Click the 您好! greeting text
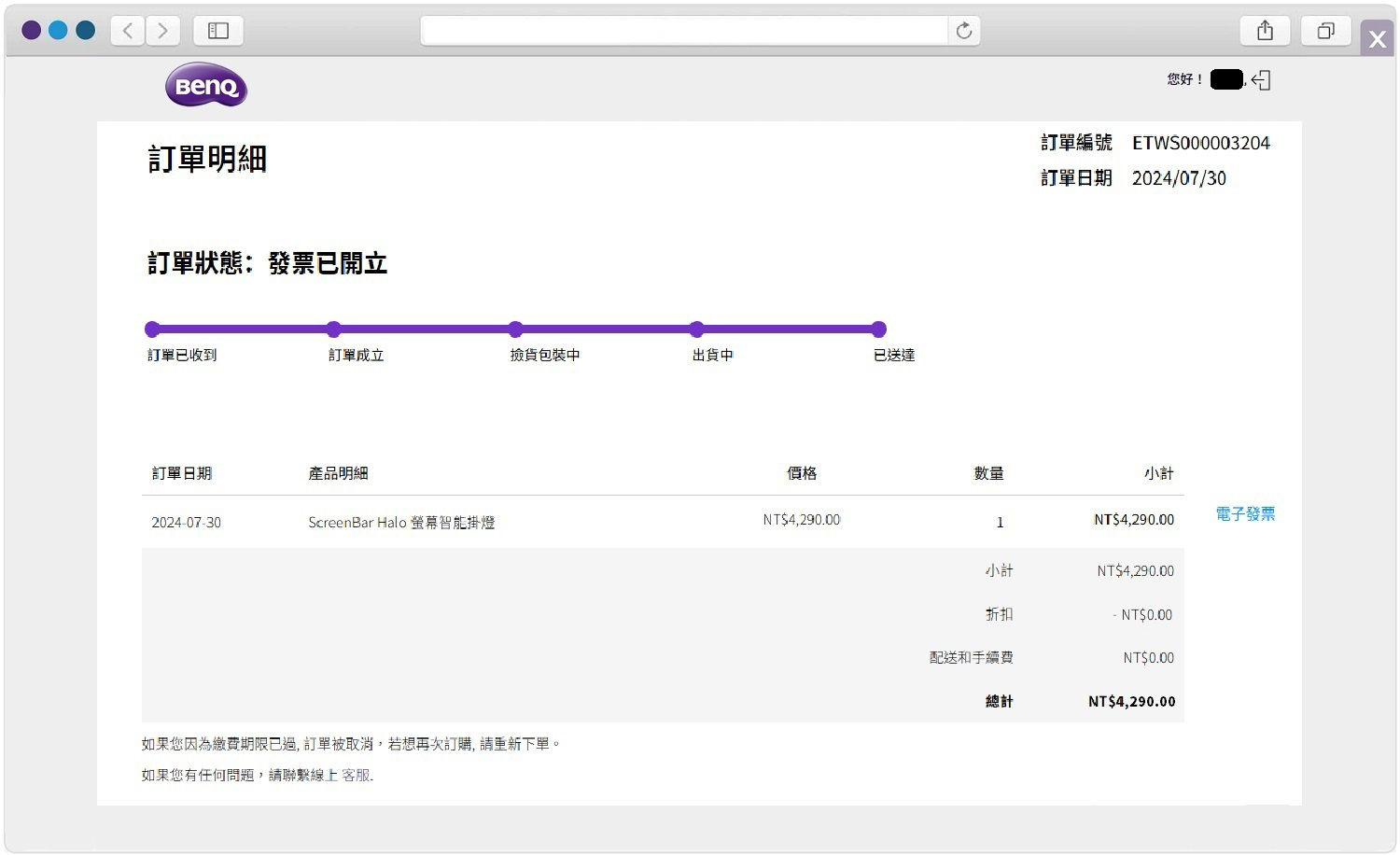 (x=1185, y=79)
